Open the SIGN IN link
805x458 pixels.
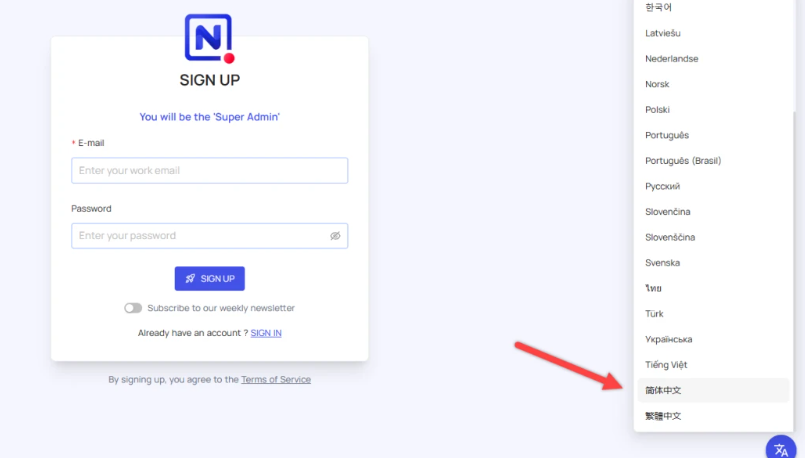(266, 333)
